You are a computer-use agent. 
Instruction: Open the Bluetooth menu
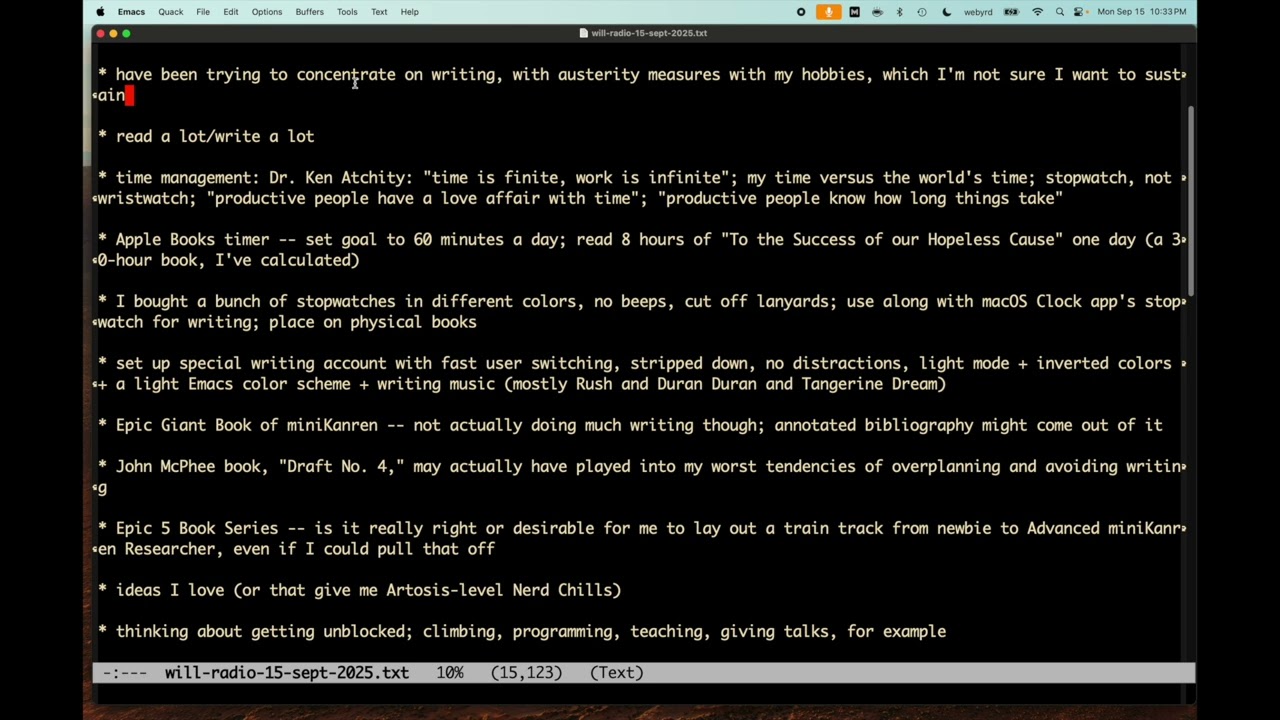tap(899, 12)
